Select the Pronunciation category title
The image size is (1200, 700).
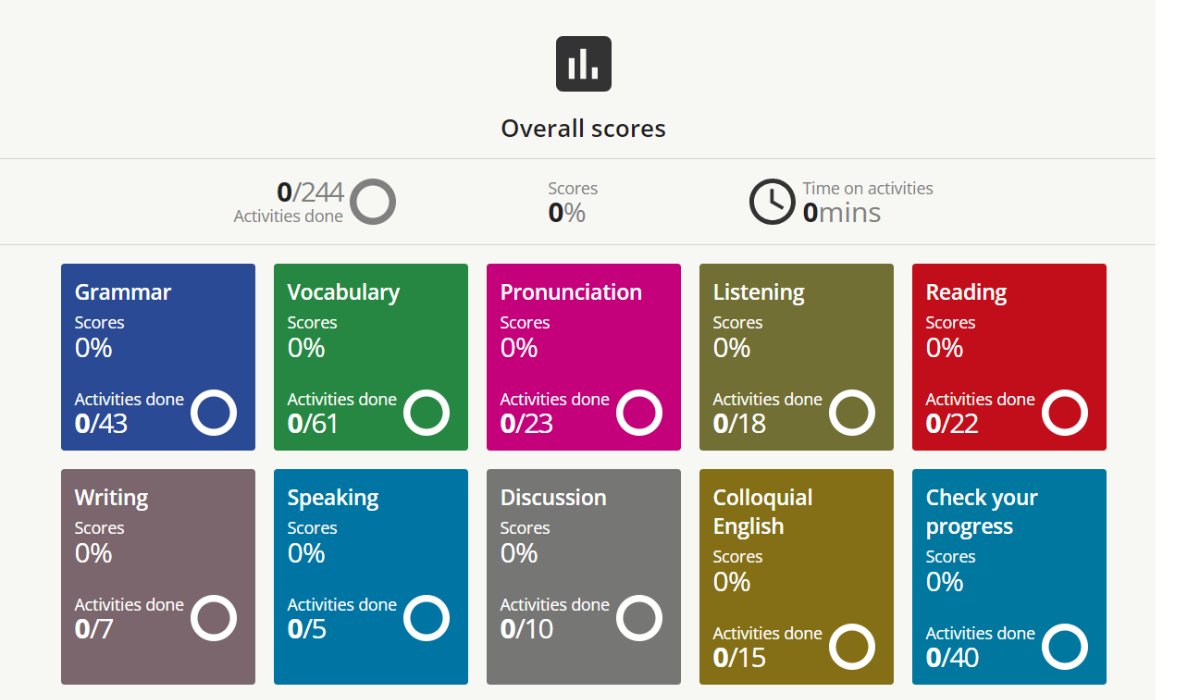tap(571, 292)
